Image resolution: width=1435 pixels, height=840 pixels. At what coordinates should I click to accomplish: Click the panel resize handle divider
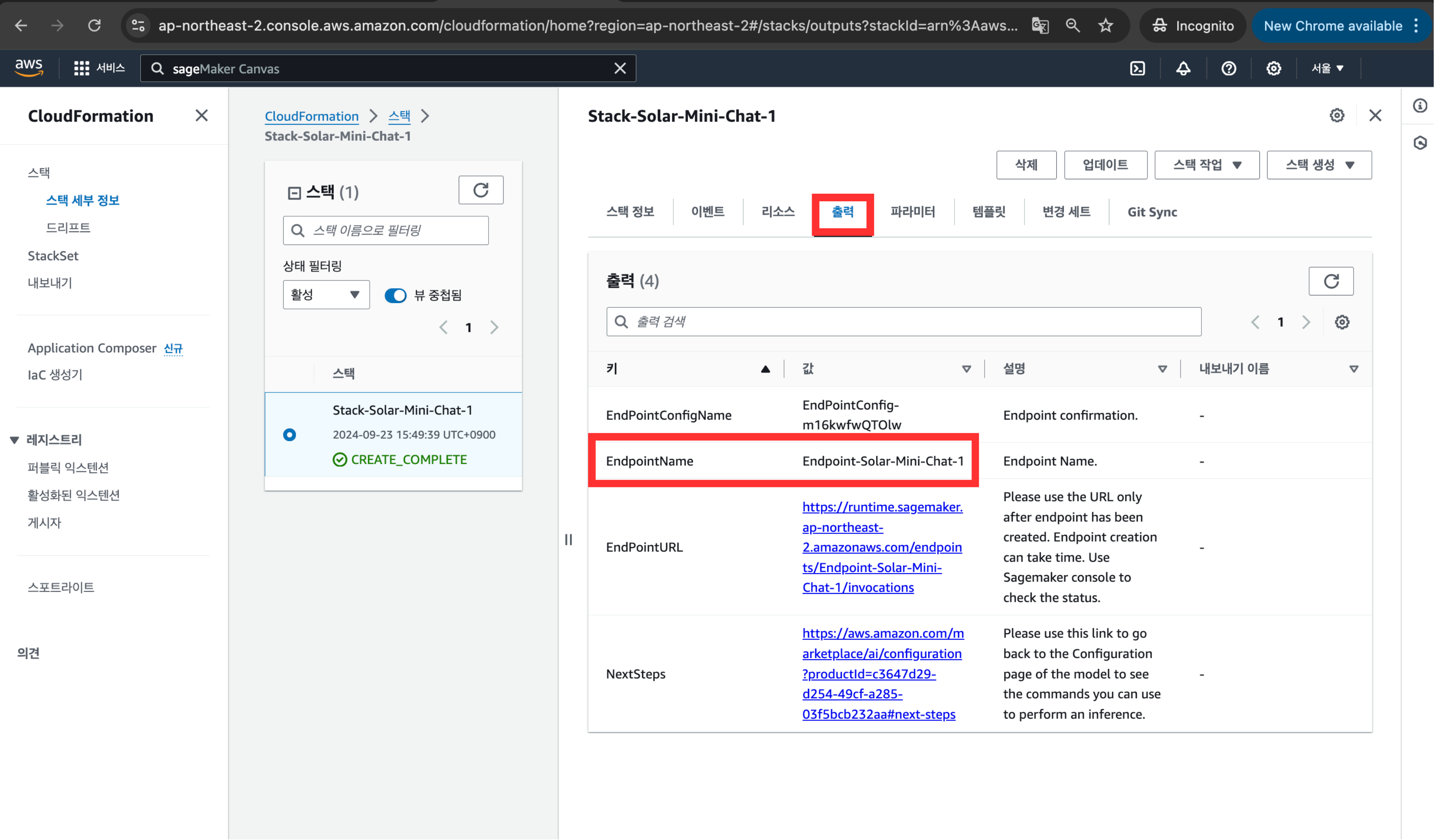pyautogui.click(x=568, y=540)
